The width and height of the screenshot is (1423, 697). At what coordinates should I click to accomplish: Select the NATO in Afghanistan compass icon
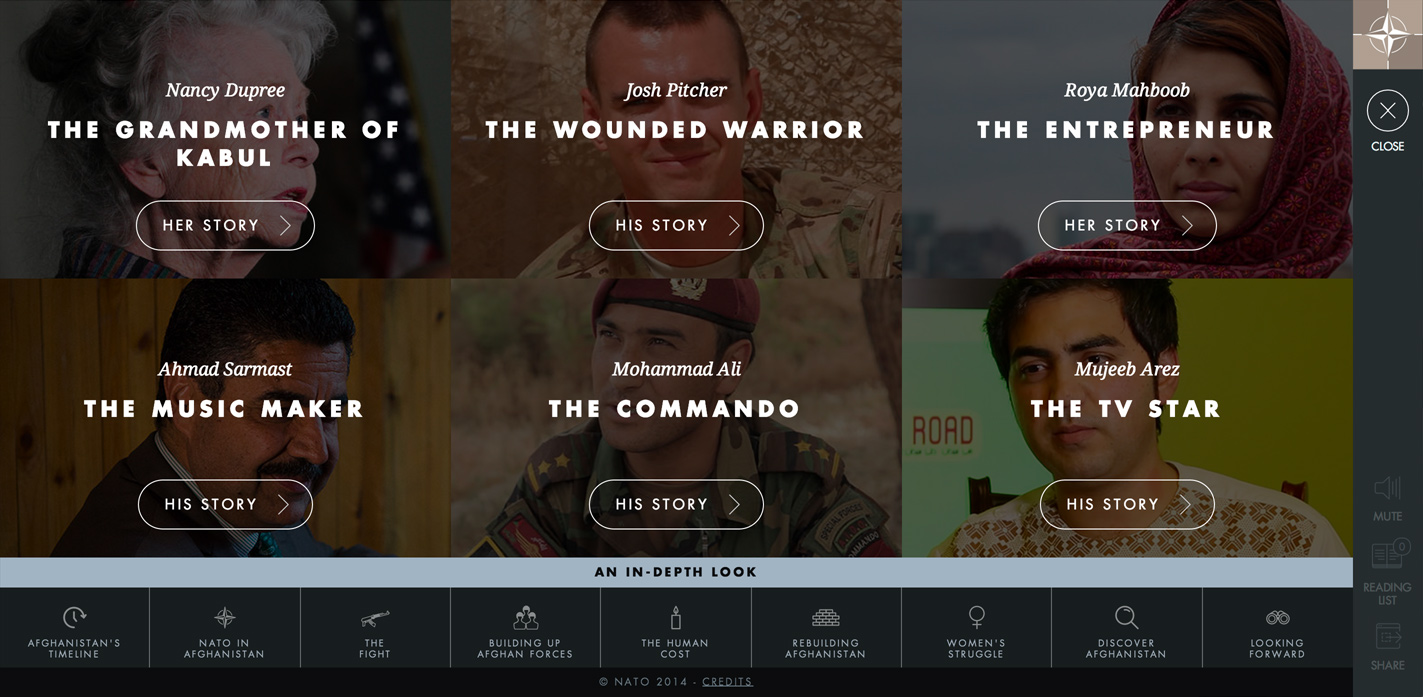225,617
